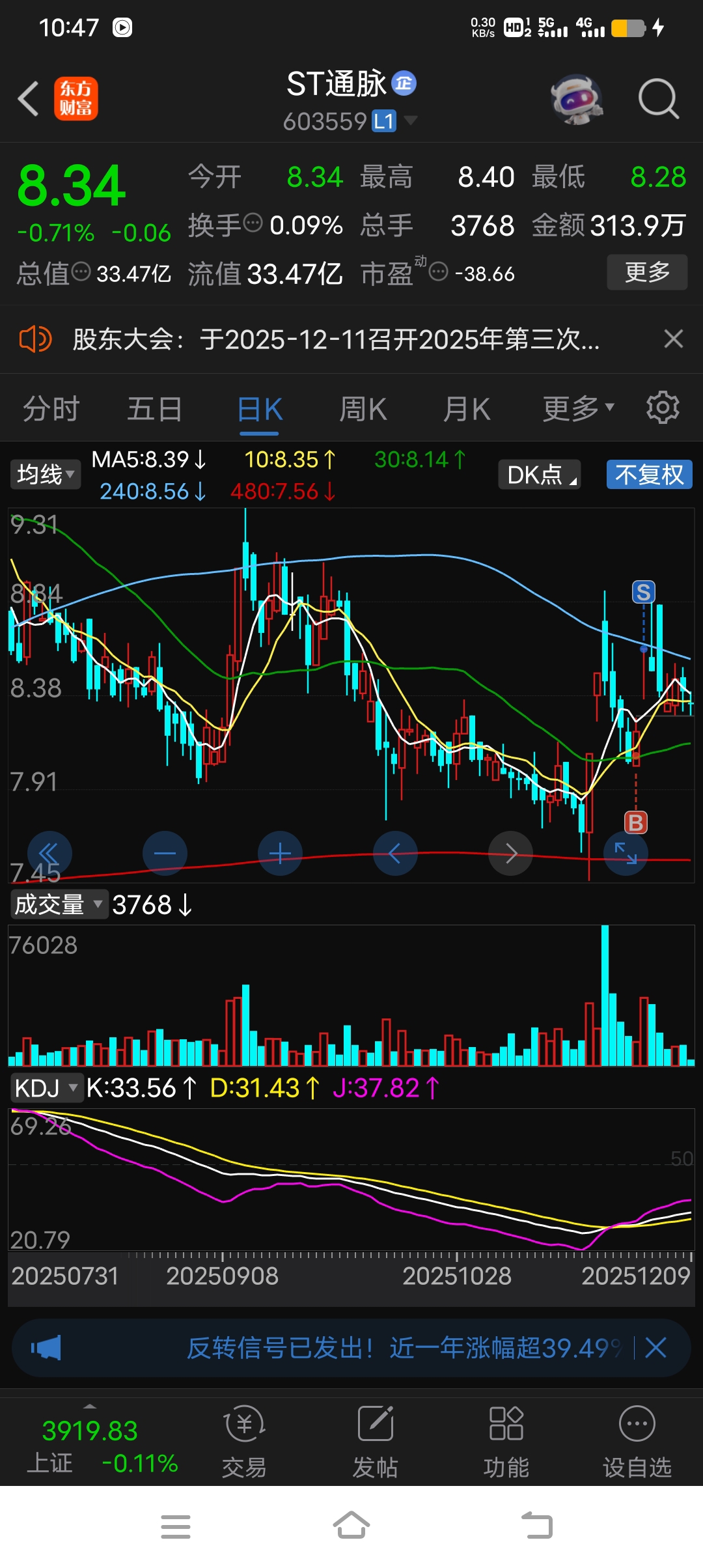703x1568 pixels.
Task: Tap the 20251209 date label
Action: 635,1276
